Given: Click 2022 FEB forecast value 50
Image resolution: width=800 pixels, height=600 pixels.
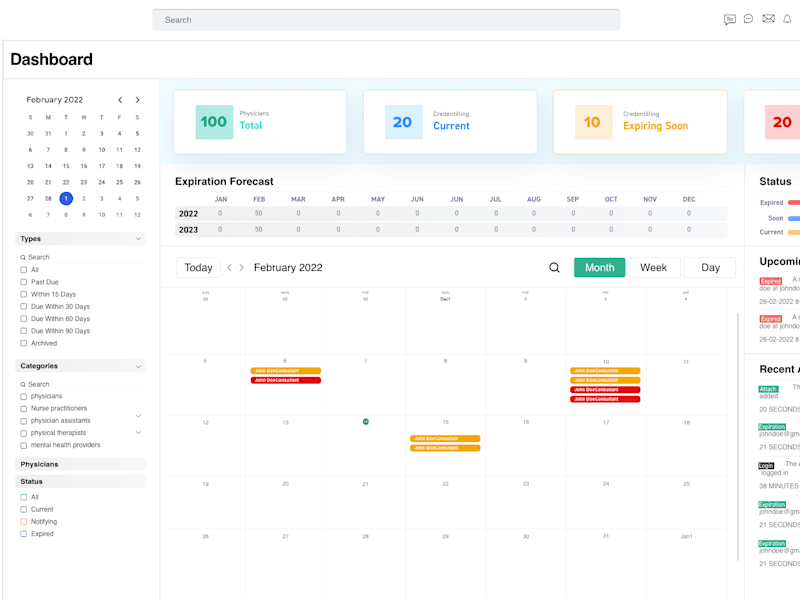Looking at the screenshot, I should click(259, 213).
